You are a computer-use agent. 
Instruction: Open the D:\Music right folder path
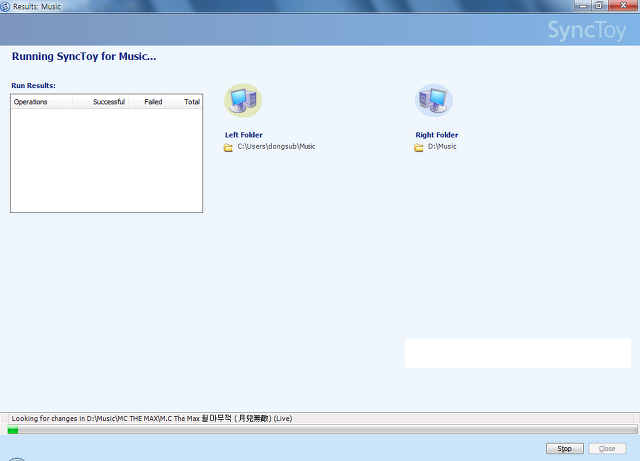[x=442, y=147]
